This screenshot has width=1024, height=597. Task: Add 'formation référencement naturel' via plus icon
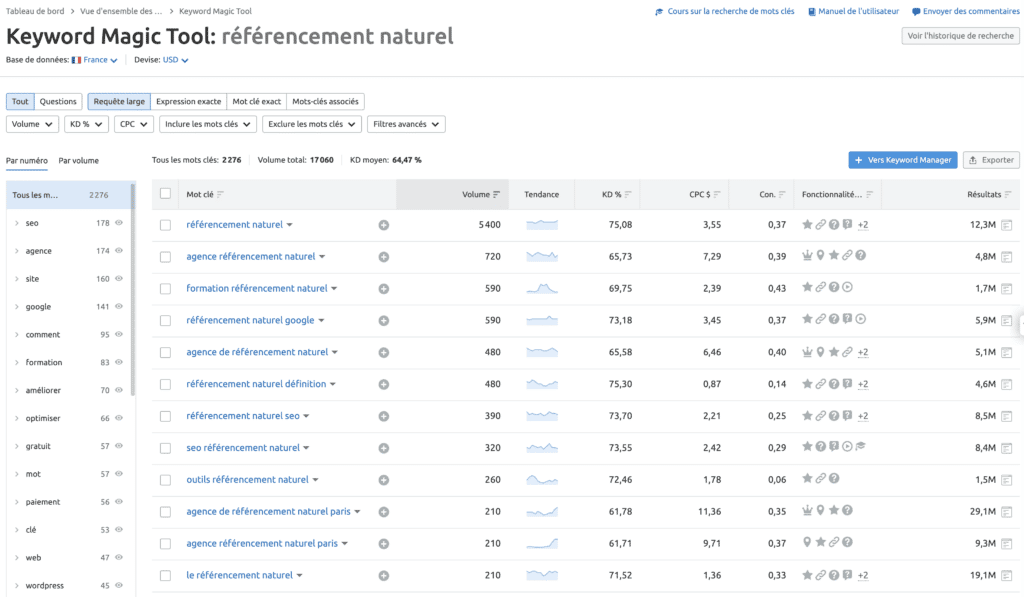coord(384,289)
